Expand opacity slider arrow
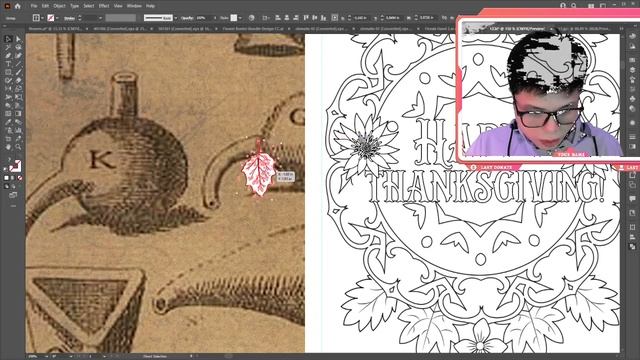640x360 pixels. pyautogui.click(x=215, y=18)
